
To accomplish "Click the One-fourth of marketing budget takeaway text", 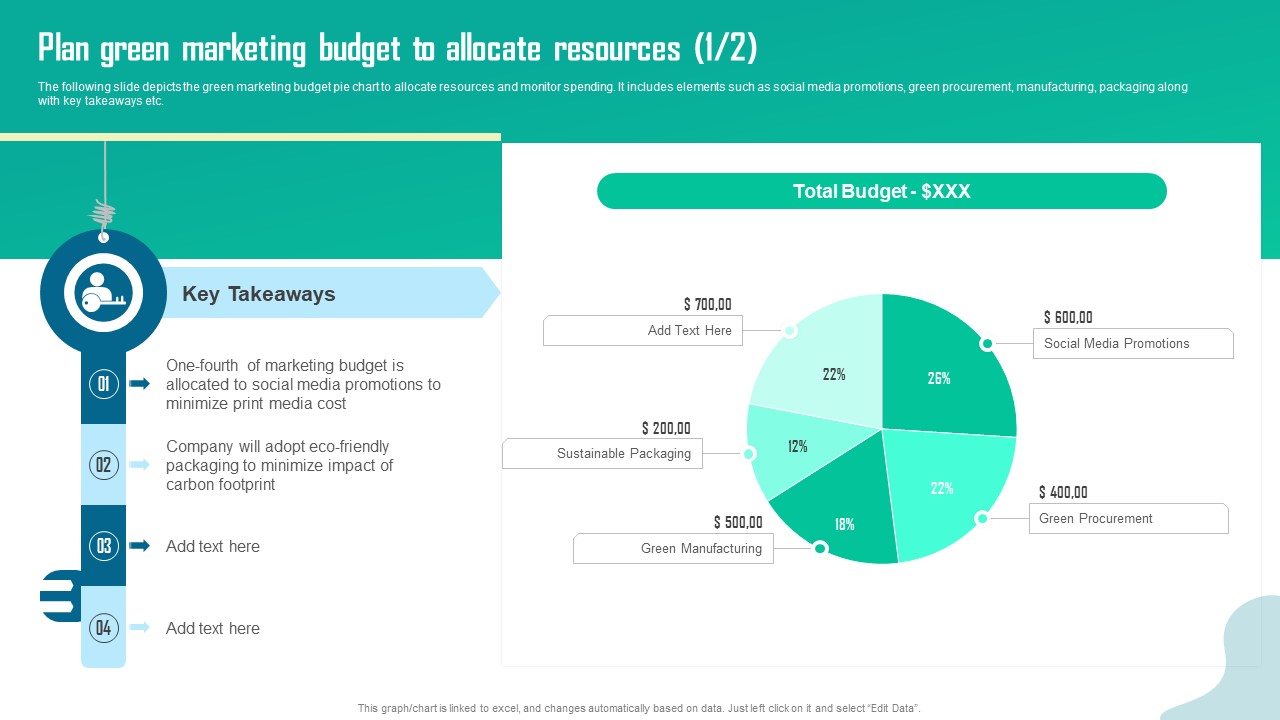I will click(303, 385).
